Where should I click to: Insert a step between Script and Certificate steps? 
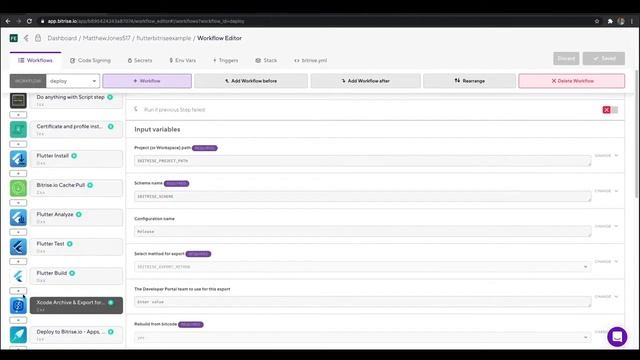click(18, 115)
